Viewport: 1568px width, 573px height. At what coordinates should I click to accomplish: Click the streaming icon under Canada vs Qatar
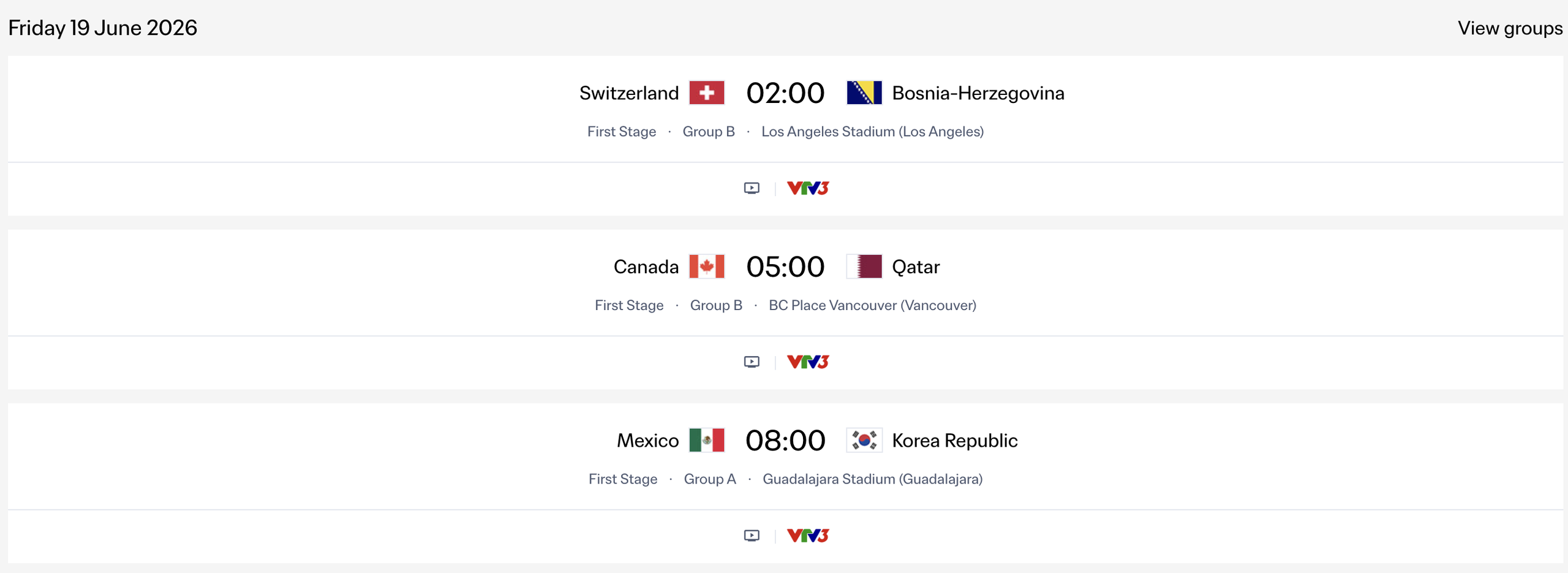coord(752,362)
